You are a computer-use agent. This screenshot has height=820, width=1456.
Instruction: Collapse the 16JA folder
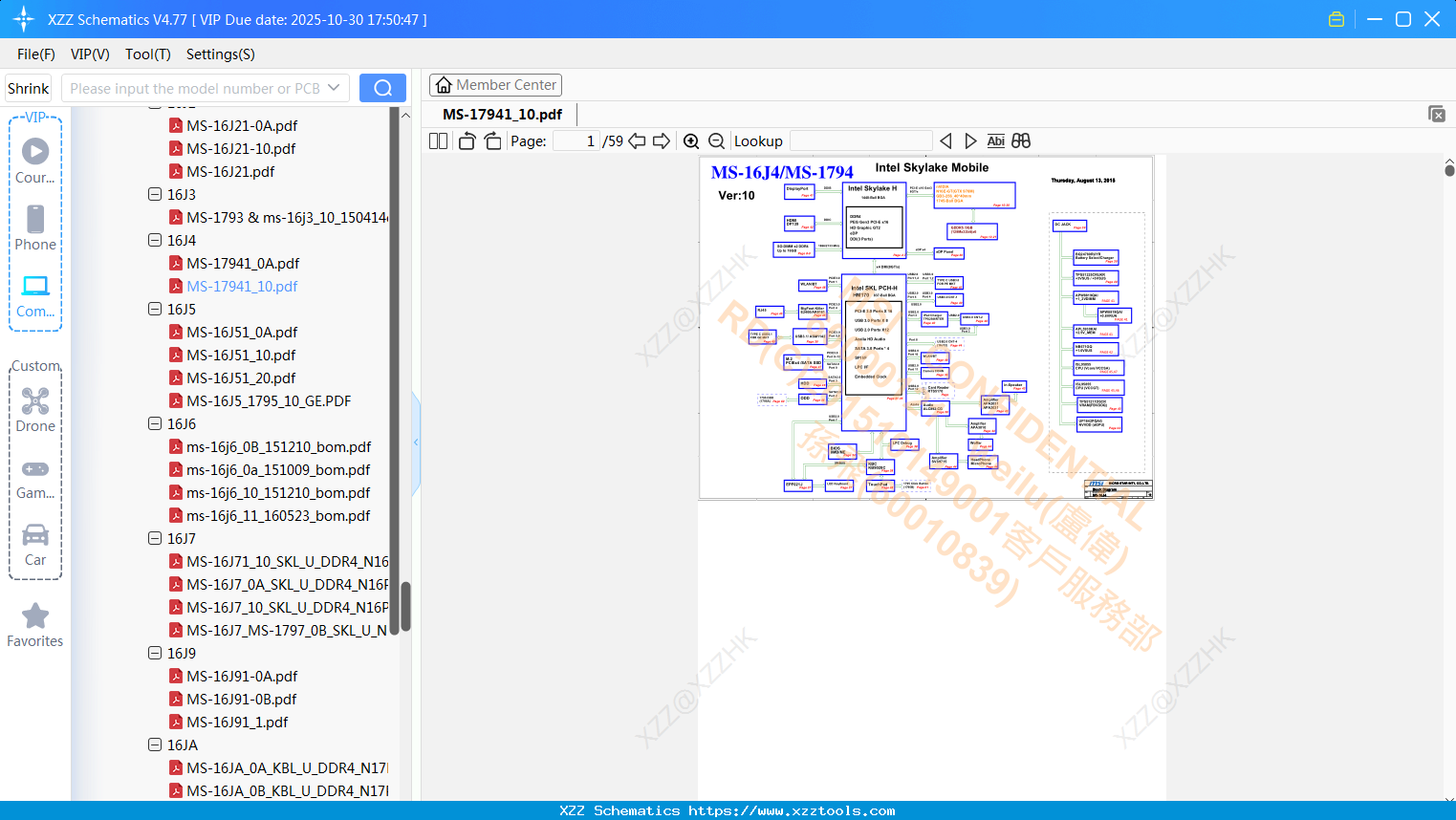point(155,744)
